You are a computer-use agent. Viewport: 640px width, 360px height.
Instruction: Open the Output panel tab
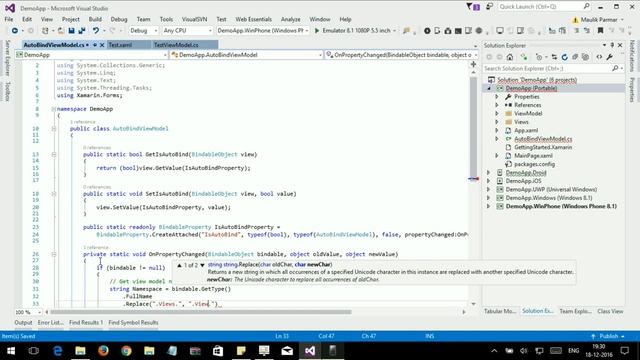(x=23, y=322)
